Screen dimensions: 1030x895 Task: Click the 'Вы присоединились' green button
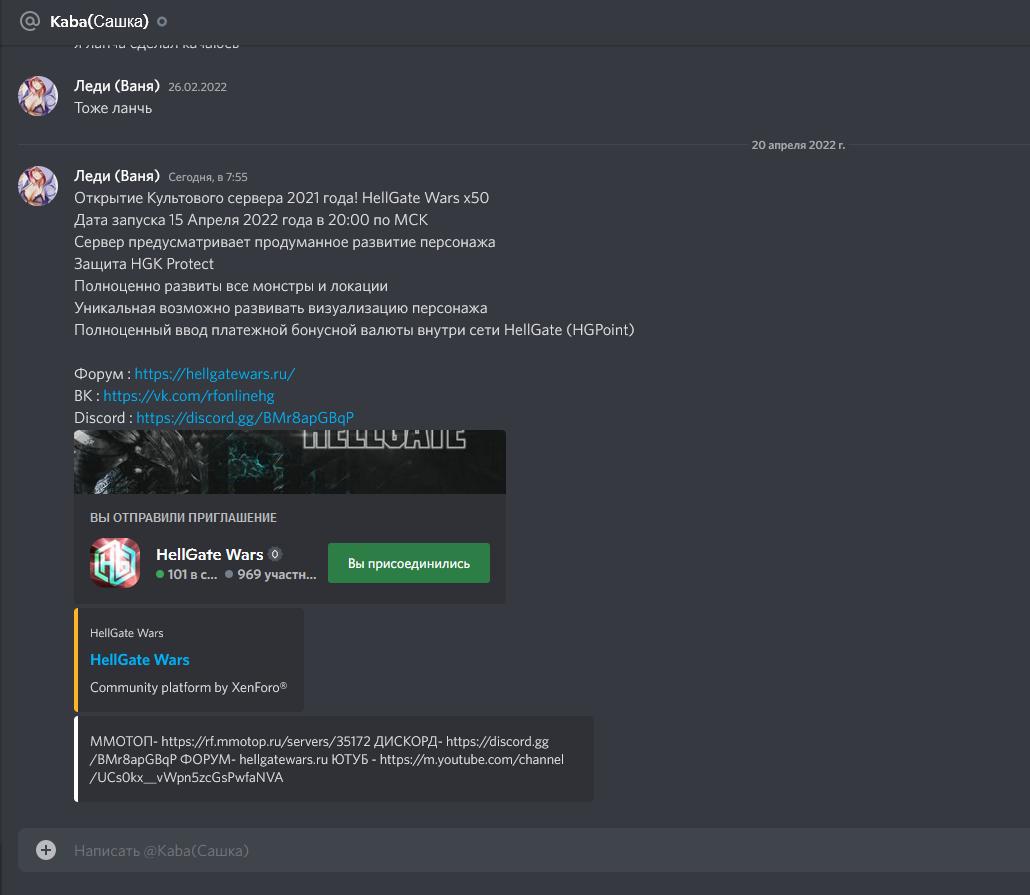(x=409, y=563)
